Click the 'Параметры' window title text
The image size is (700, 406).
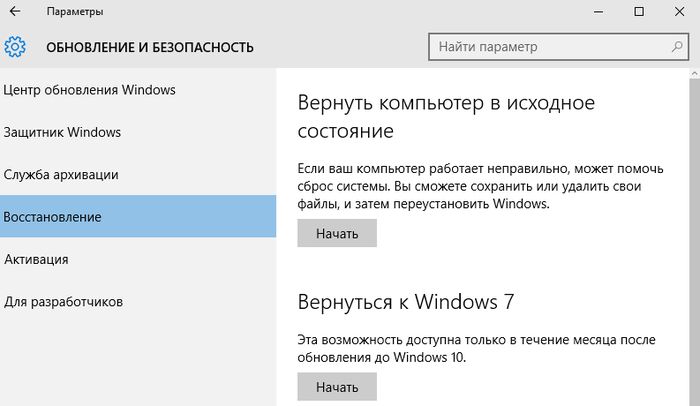(x=74, y=12)
